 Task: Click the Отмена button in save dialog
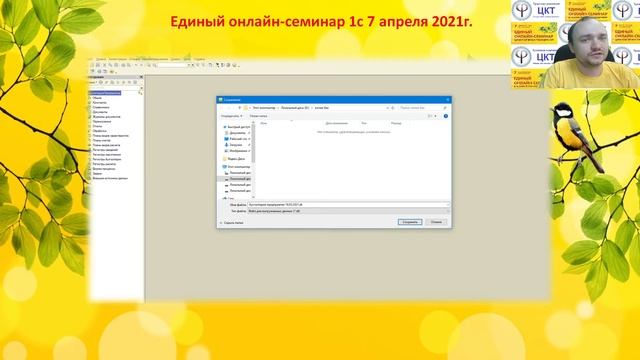436,222
